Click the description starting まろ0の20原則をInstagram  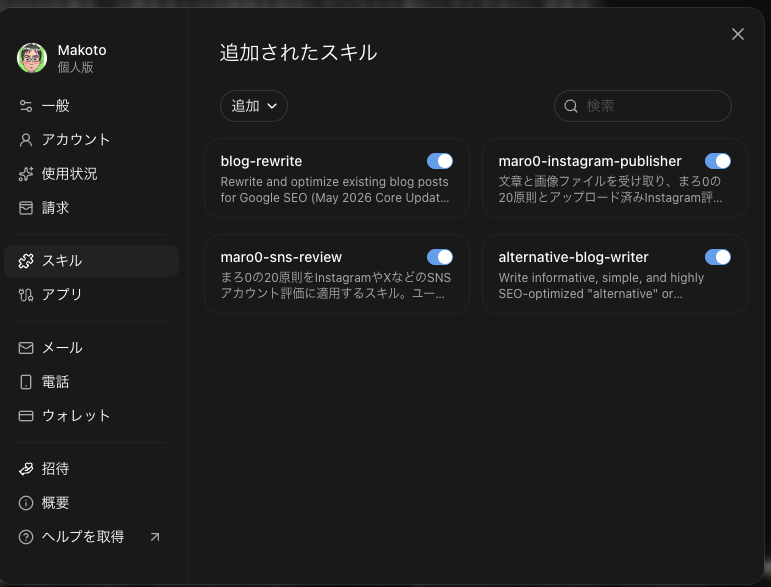click(x=335, y=286)
